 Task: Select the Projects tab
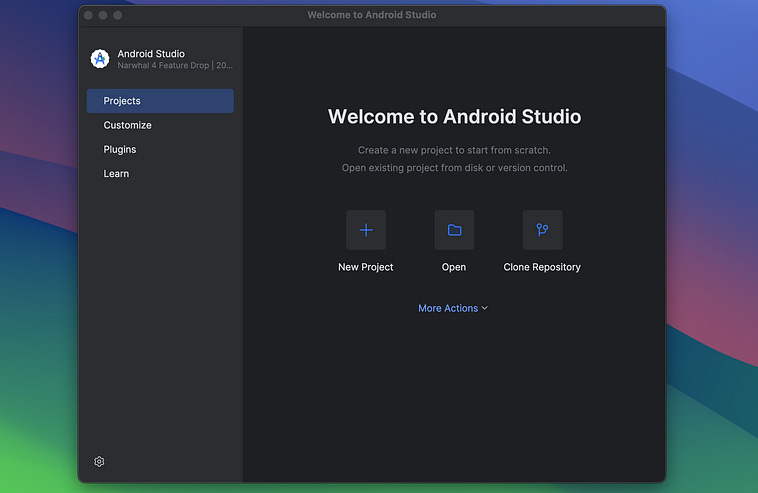(160, 101)
